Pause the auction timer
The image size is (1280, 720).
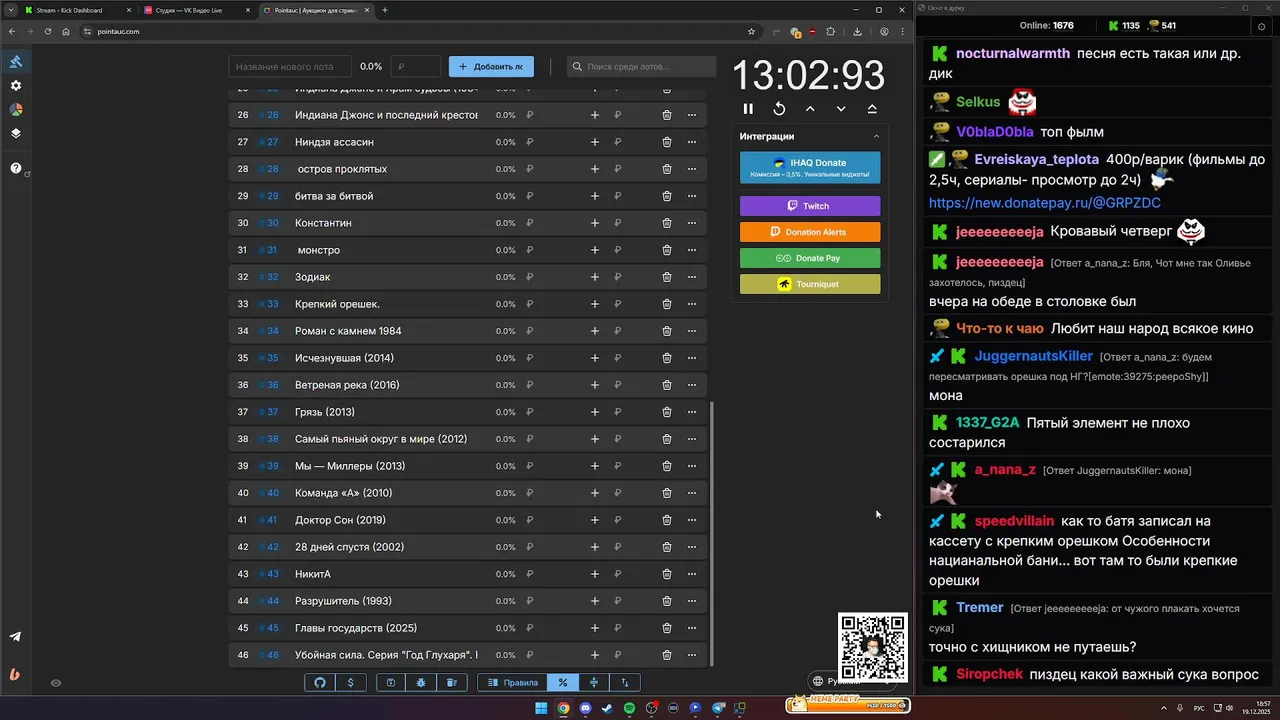[x=748, y=109]
